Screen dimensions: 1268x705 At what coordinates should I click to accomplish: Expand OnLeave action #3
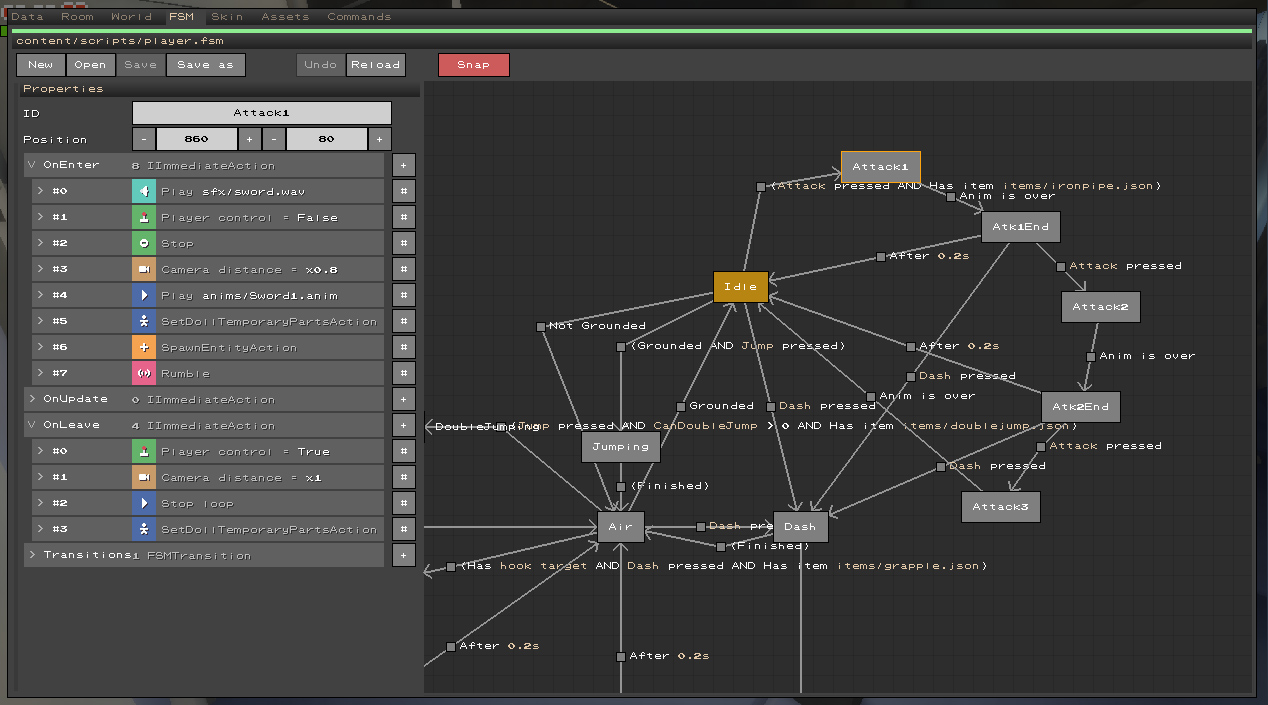[40, 529]
